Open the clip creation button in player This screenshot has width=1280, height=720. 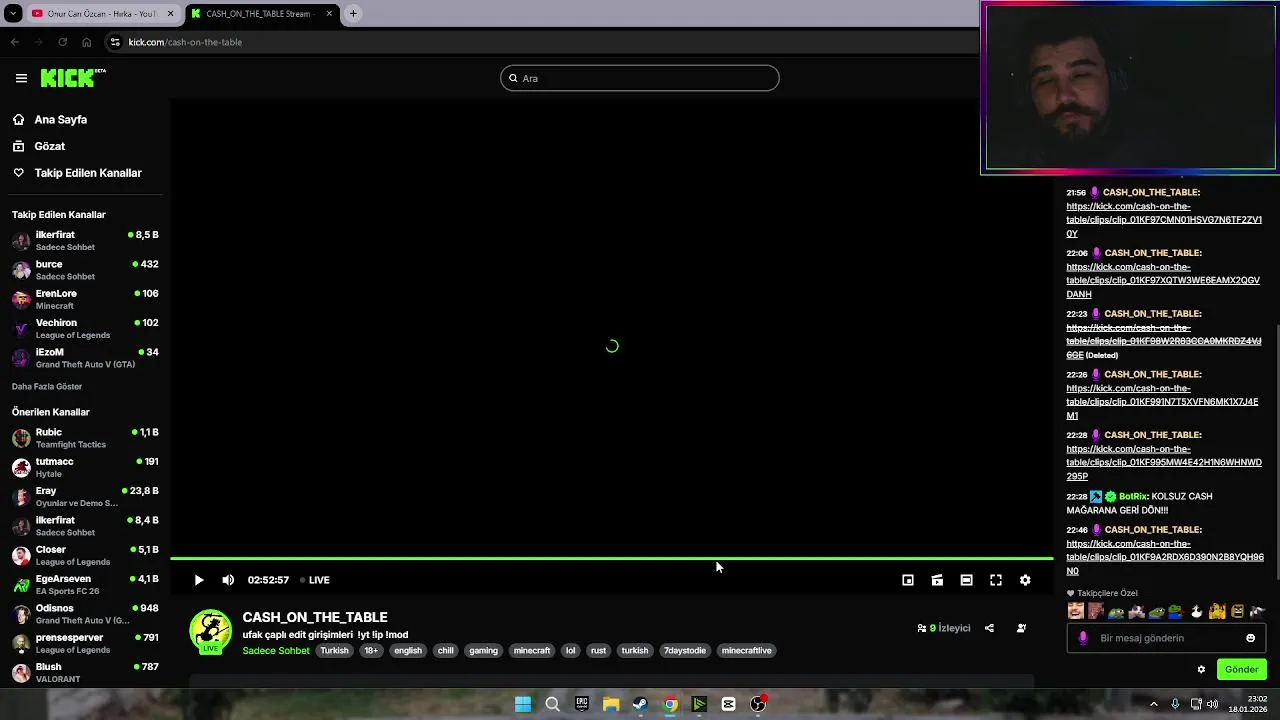coord(937,580)
